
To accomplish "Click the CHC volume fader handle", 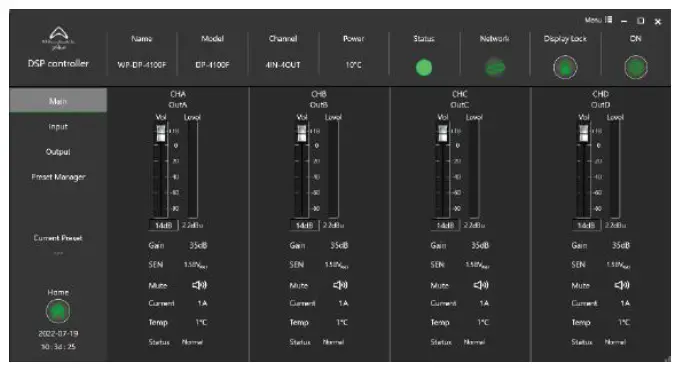I will 443,134.
